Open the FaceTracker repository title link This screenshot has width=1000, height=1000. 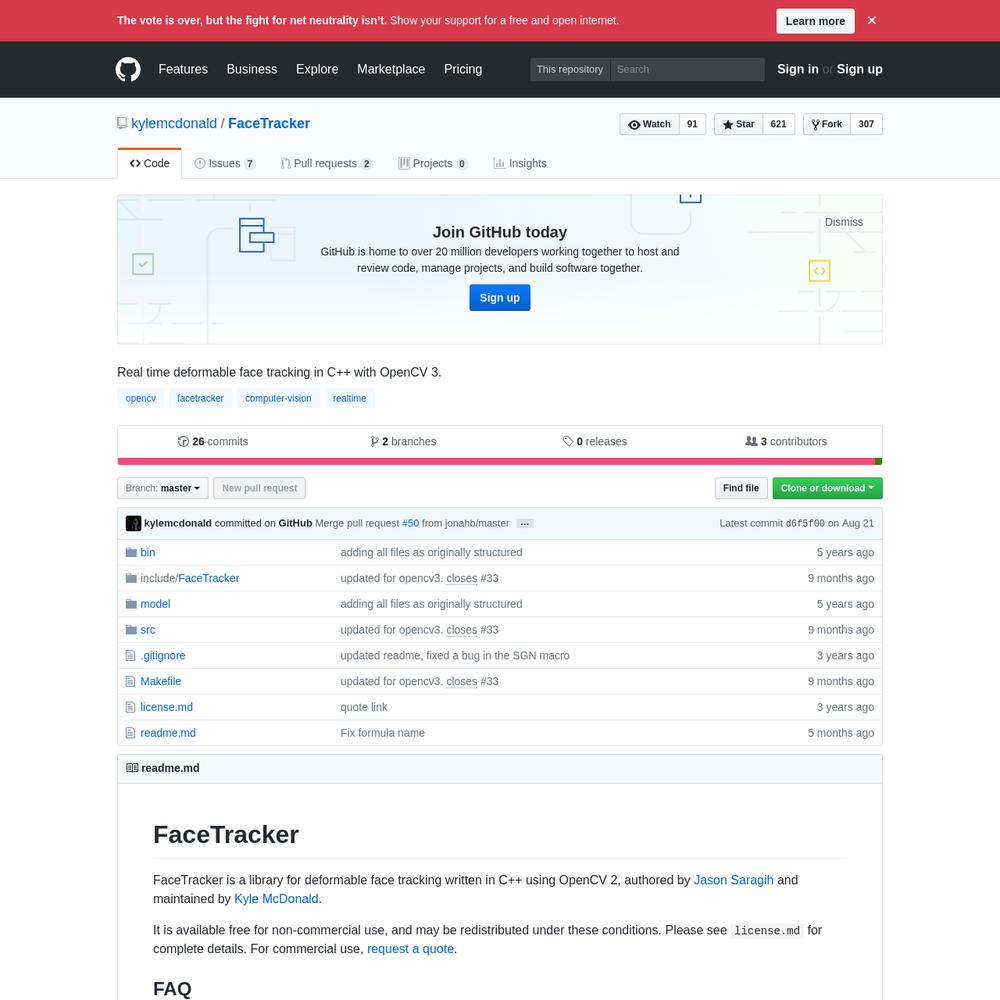click(x=268, y=124)
